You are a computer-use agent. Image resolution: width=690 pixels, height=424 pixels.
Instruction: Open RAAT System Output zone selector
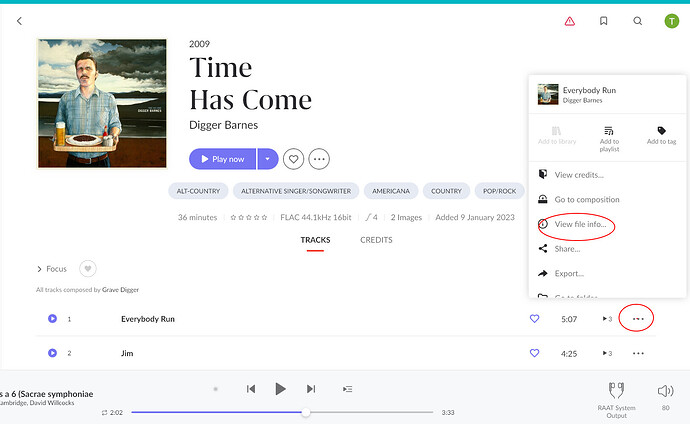pos(616,399)
